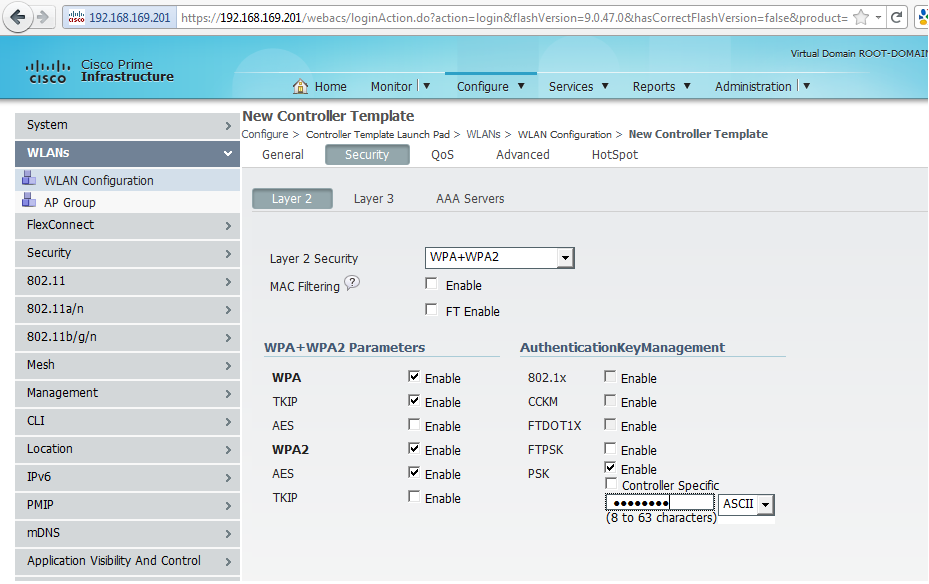Expand the 802.11b/g/n sidebar section
This screenshot has width=929, height=584.
point(127,338)
